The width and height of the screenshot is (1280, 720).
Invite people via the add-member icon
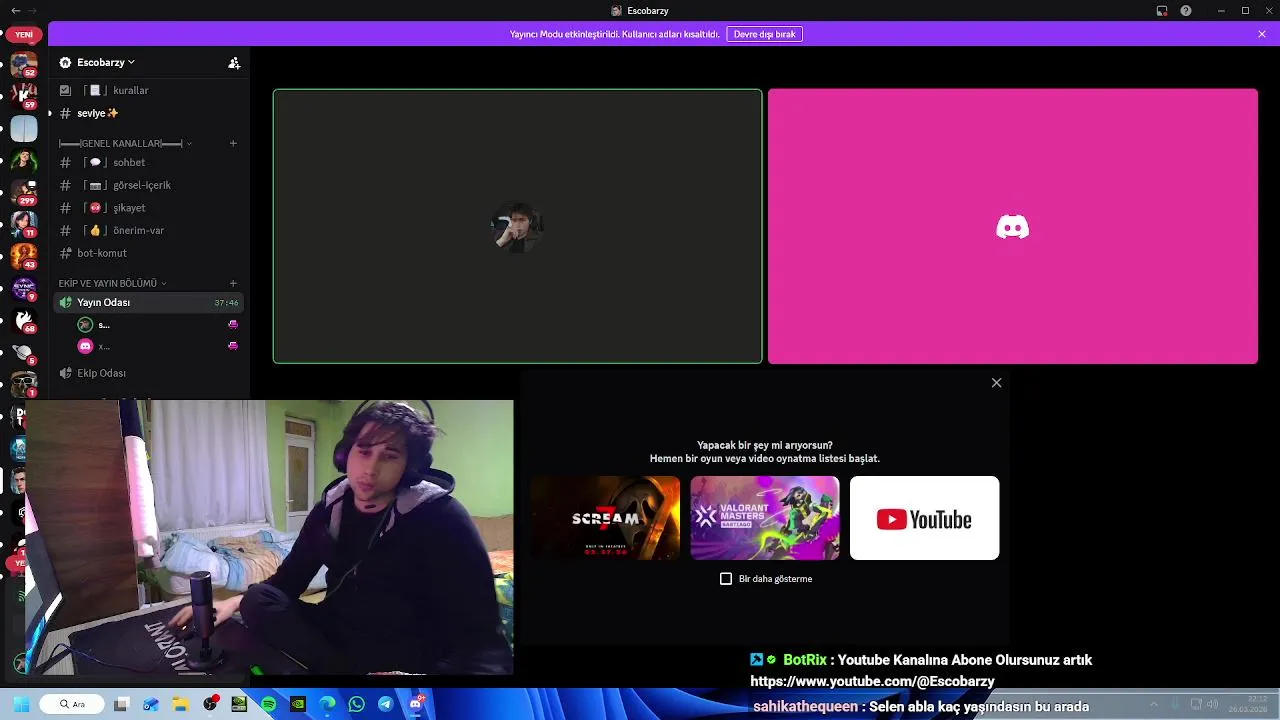[234, 62]
